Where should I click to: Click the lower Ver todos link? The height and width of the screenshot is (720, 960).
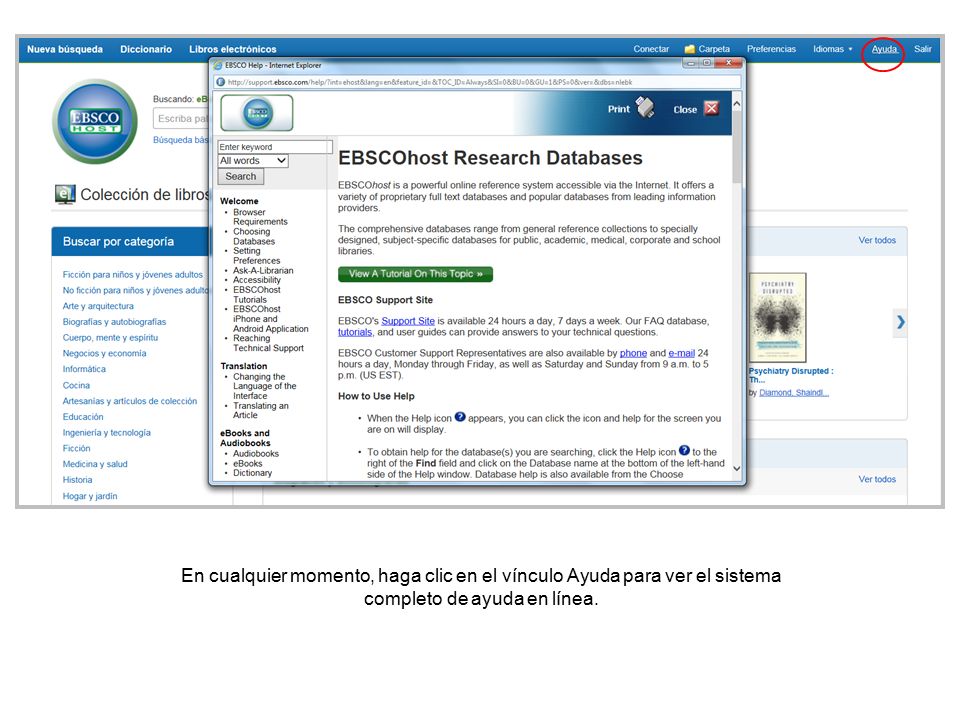point(877,479)
